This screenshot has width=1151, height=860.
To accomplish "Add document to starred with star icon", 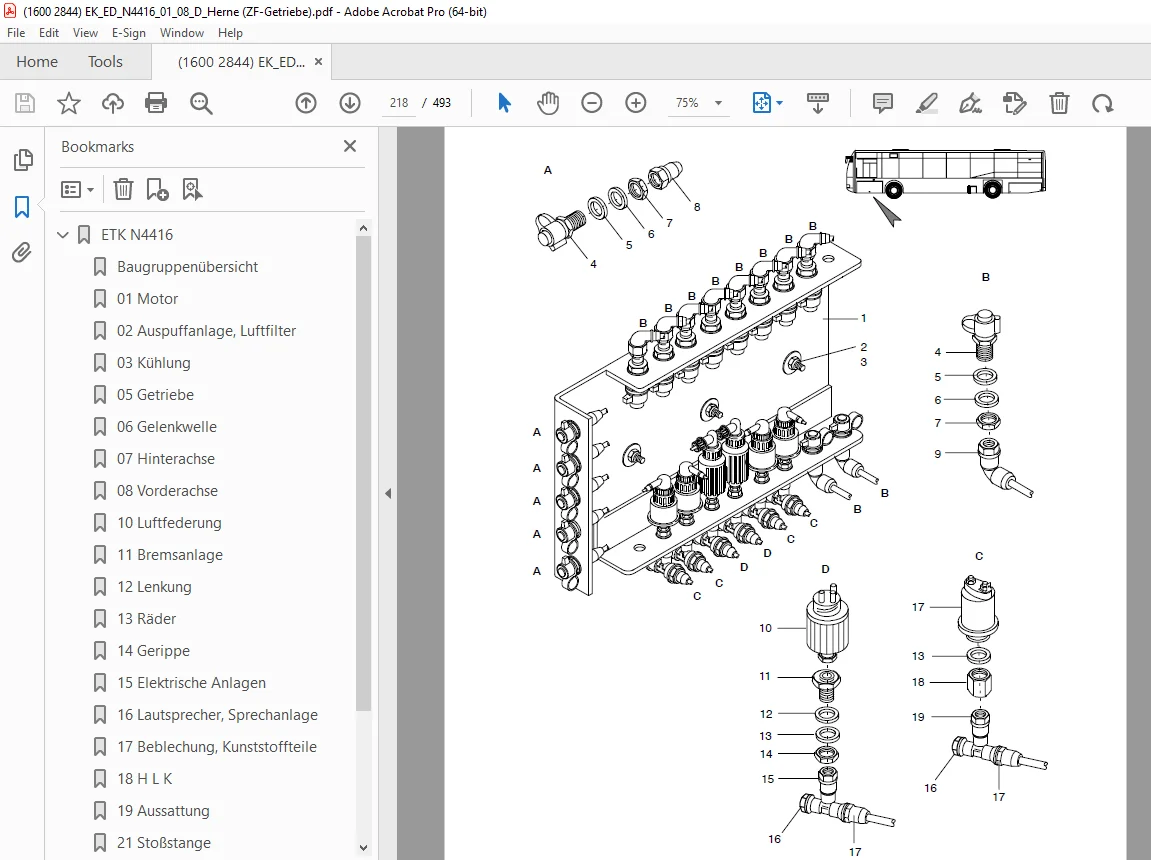I will [x=69, y=103].
